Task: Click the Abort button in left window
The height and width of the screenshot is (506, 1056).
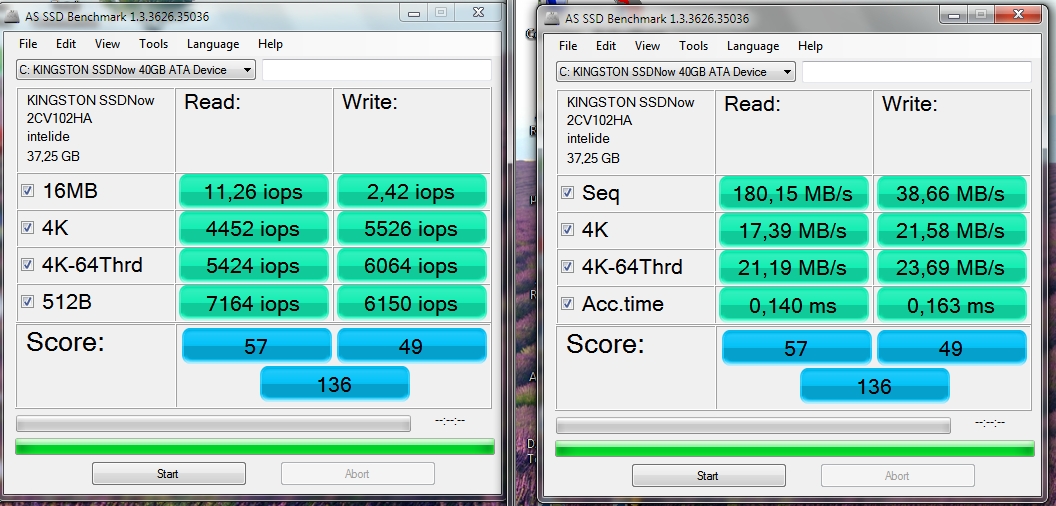Action: pos(358,474)
